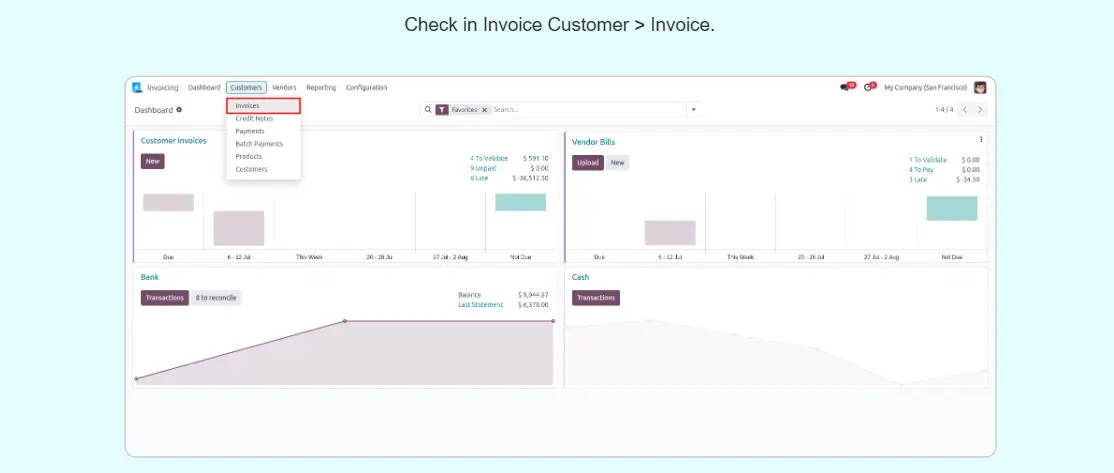Open the activities clock icon
This screenshot has height=473, width=1114.
coord(868,88)
